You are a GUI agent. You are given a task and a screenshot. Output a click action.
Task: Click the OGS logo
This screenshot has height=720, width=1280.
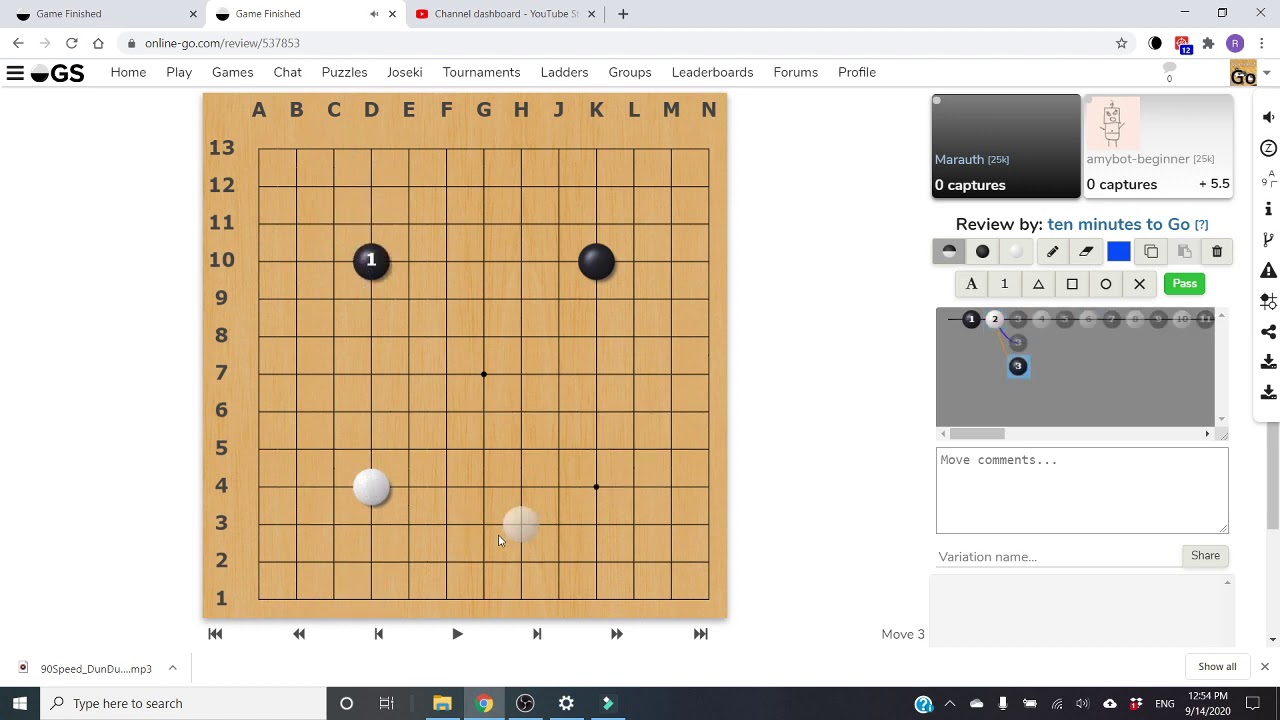coord(57,72)
